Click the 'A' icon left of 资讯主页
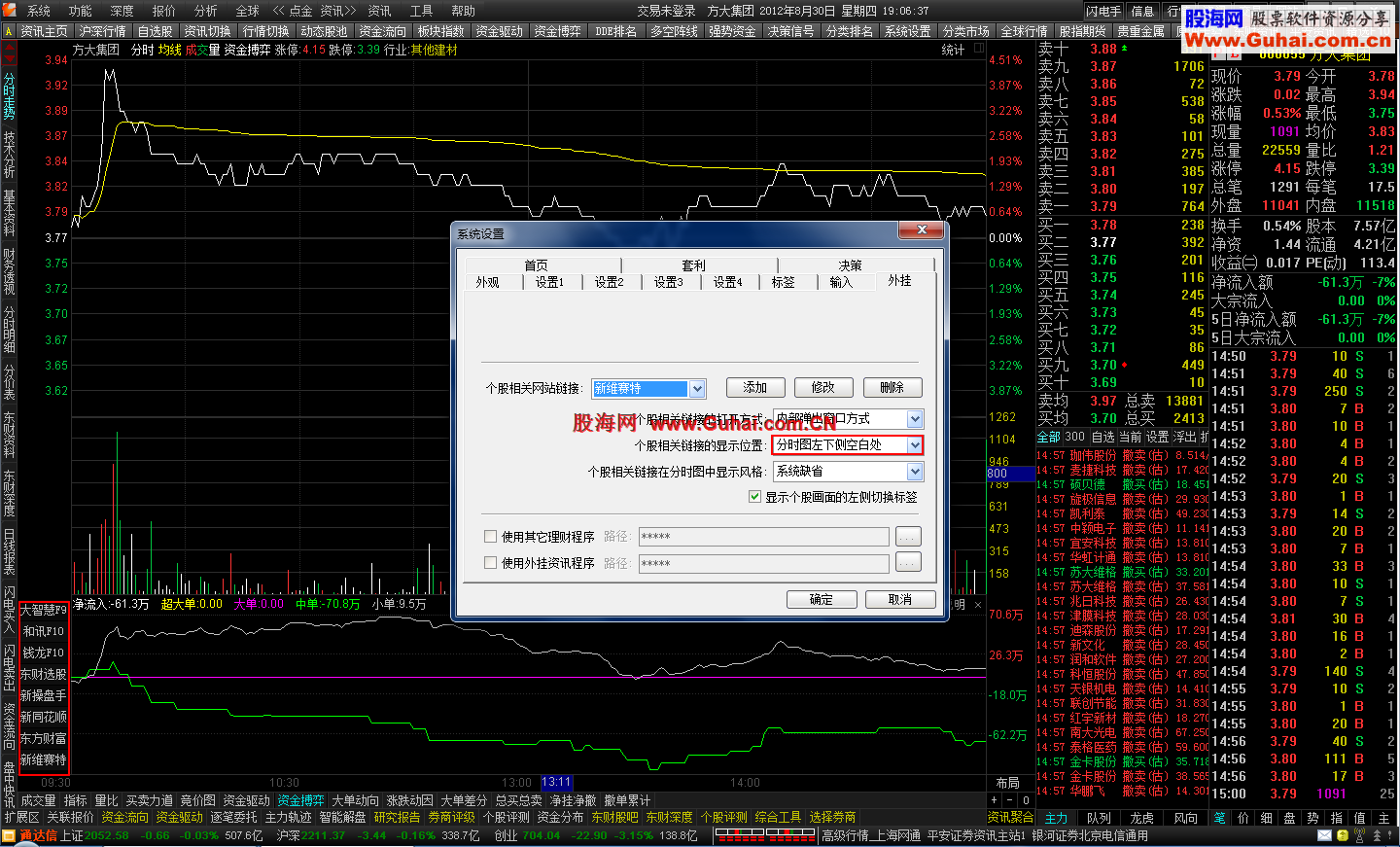The image size is (1400, 847). pyautogui.click(x=9, y=31)
